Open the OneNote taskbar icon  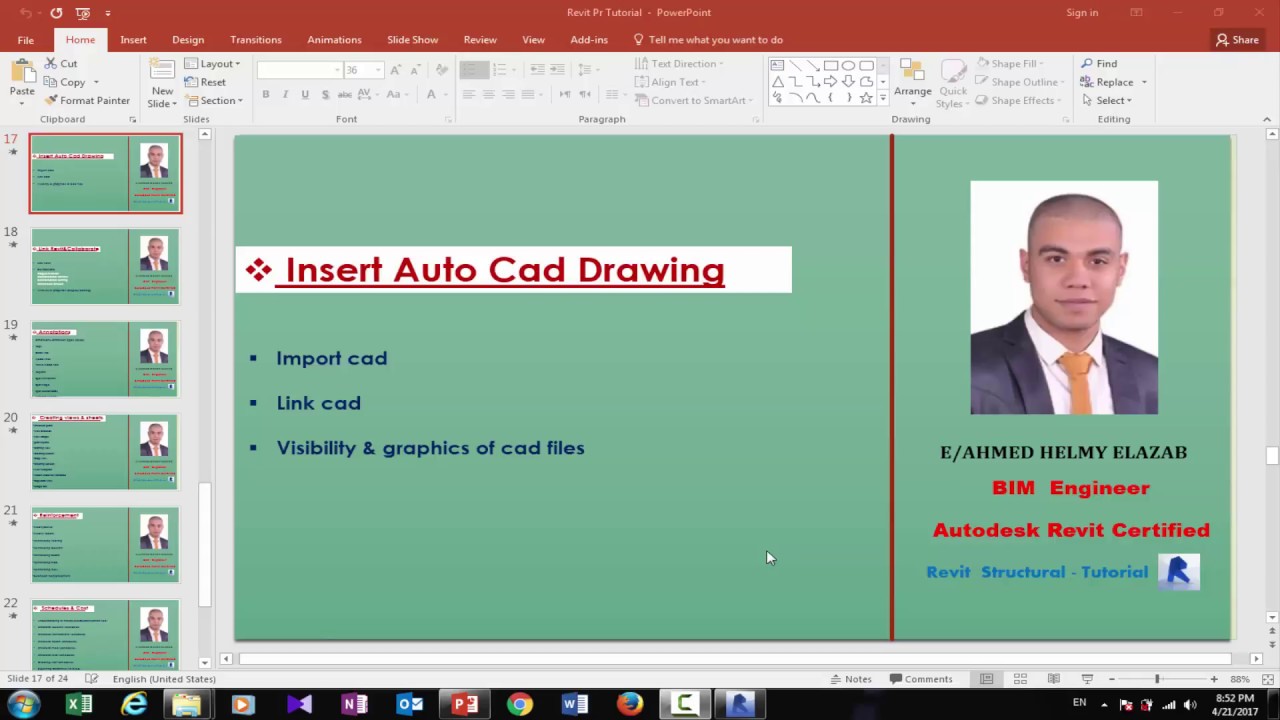click(x=355, y=704)
